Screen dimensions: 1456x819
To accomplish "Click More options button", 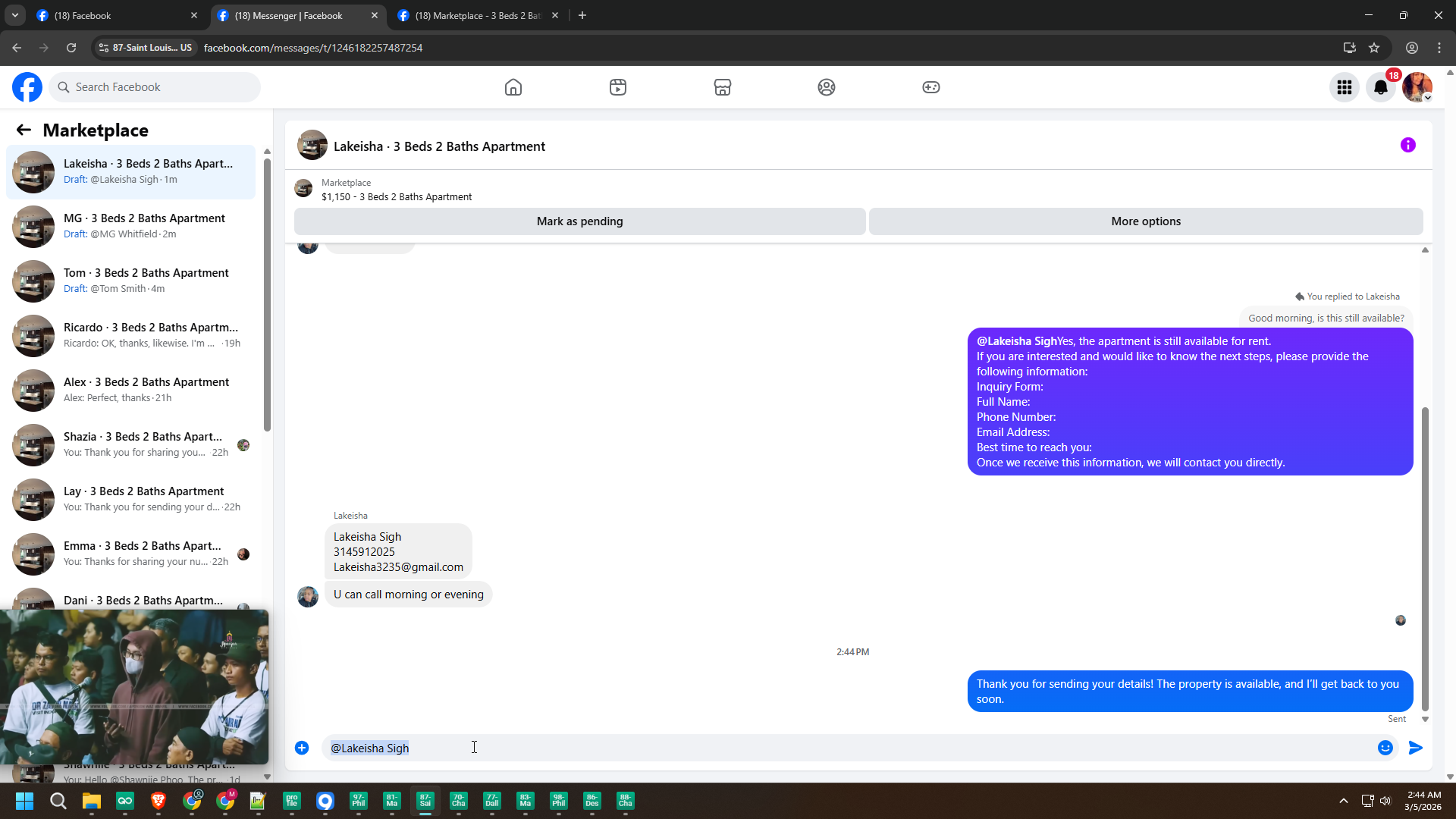I will point(1146,221).
